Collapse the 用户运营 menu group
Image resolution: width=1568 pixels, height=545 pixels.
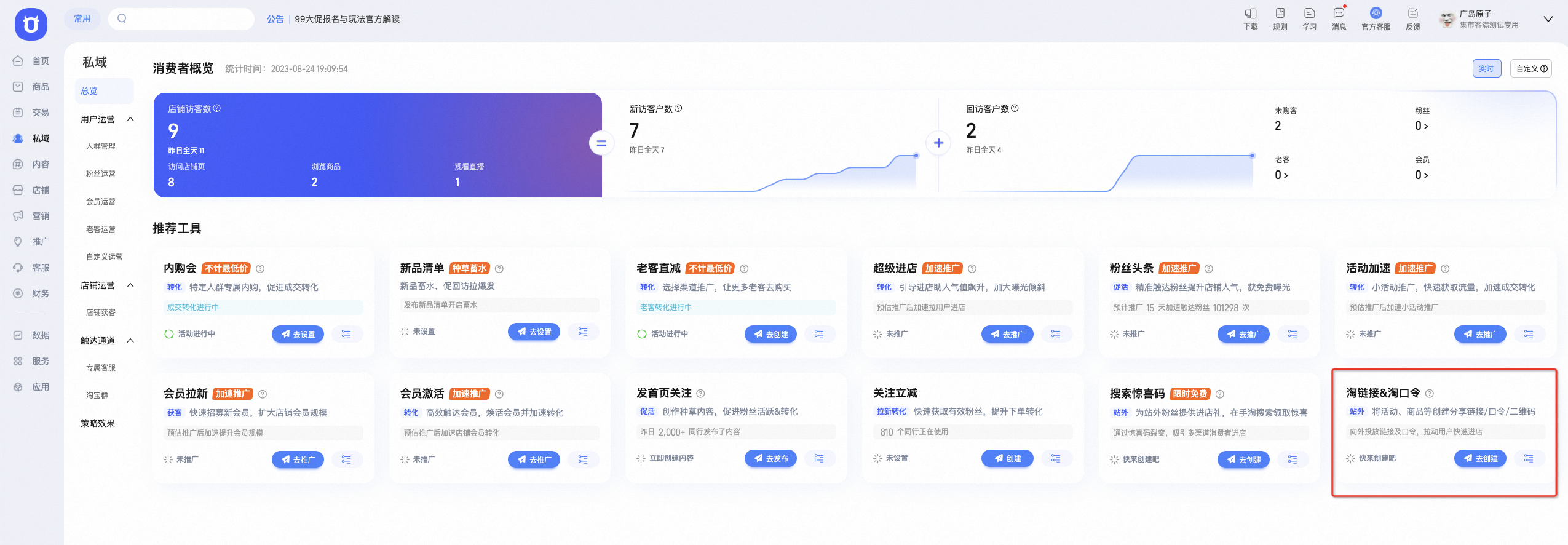point(130,119)
